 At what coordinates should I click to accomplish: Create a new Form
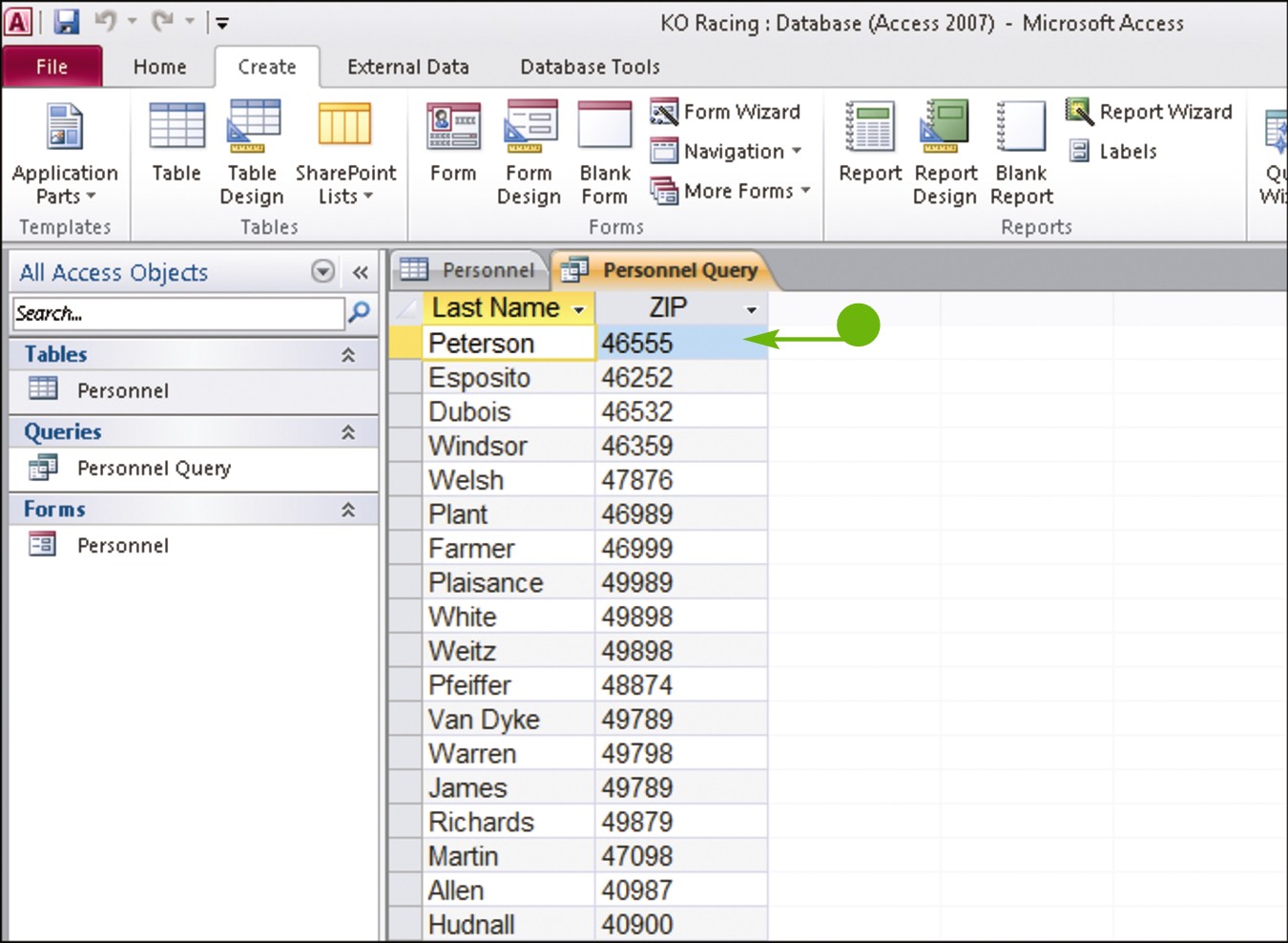tap(453, 143)
